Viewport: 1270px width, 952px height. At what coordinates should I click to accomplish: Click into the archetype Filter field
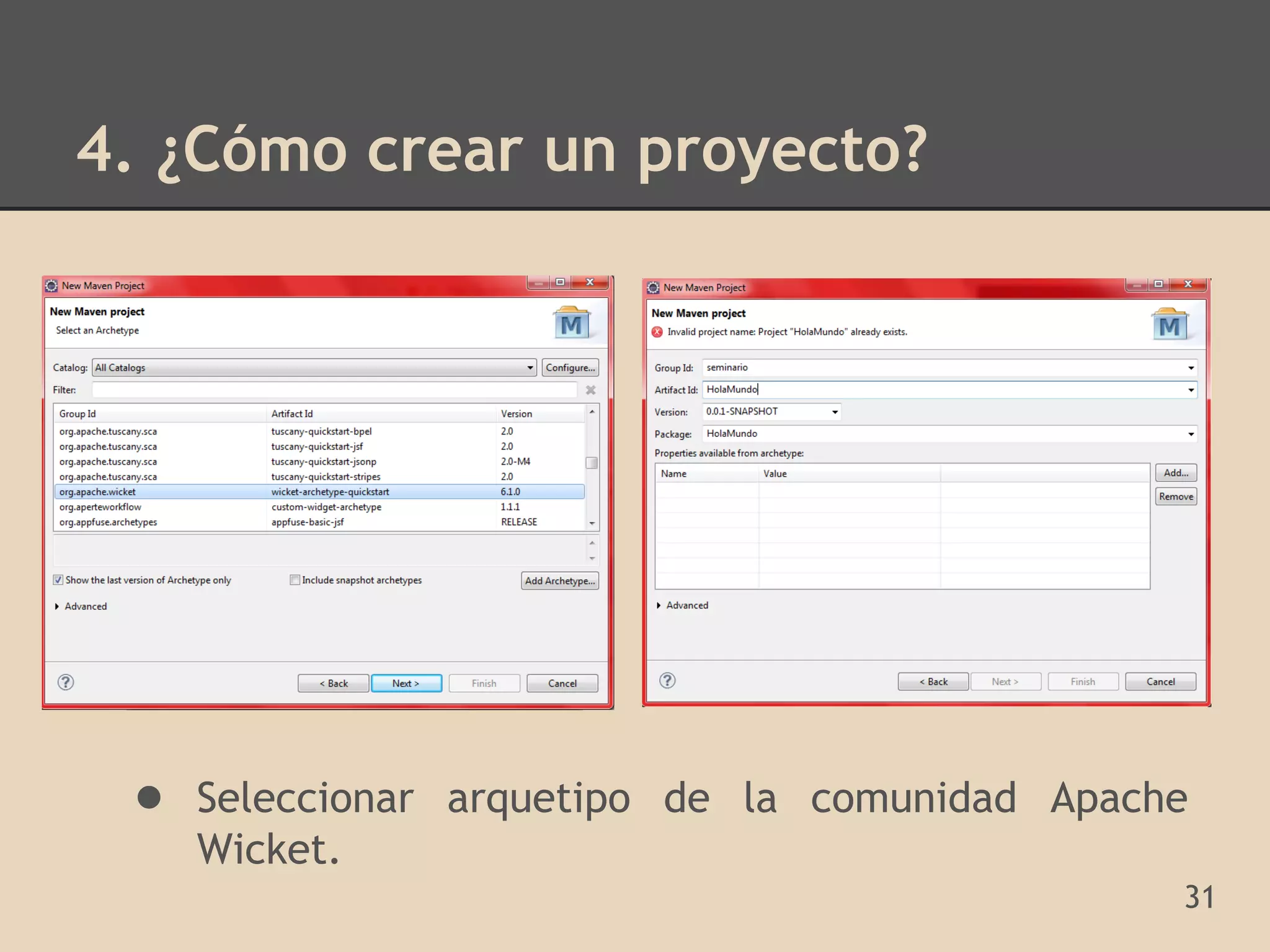(x=334, y=390)
